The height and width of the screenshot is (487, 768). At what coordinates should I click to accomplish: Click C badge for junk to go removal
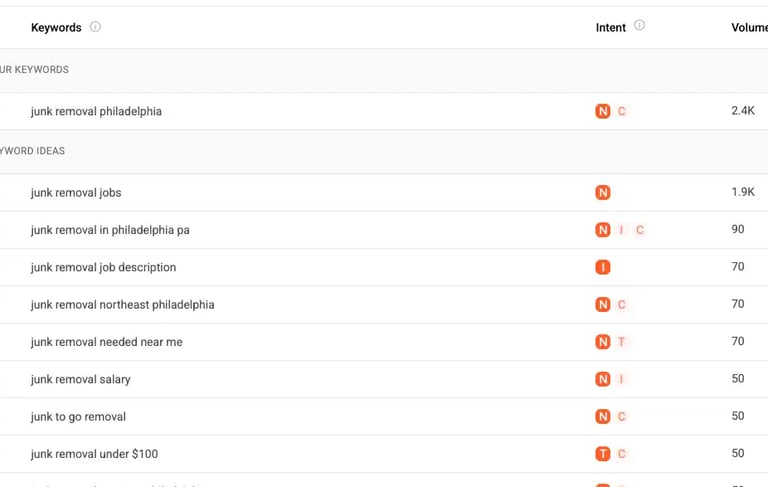click(x=622, y=416)
